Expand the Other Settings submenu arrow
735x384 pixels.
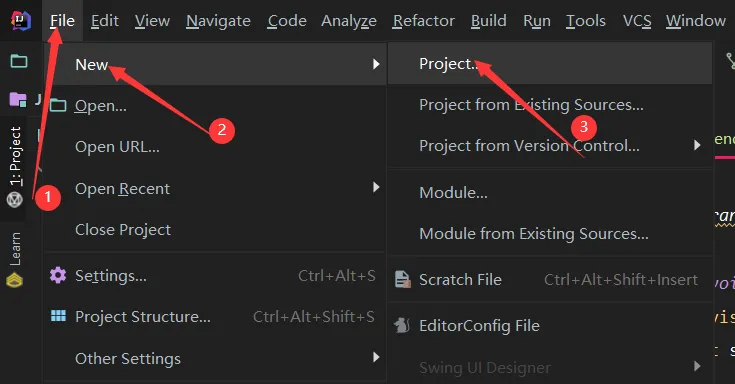(x=376, y=358)
